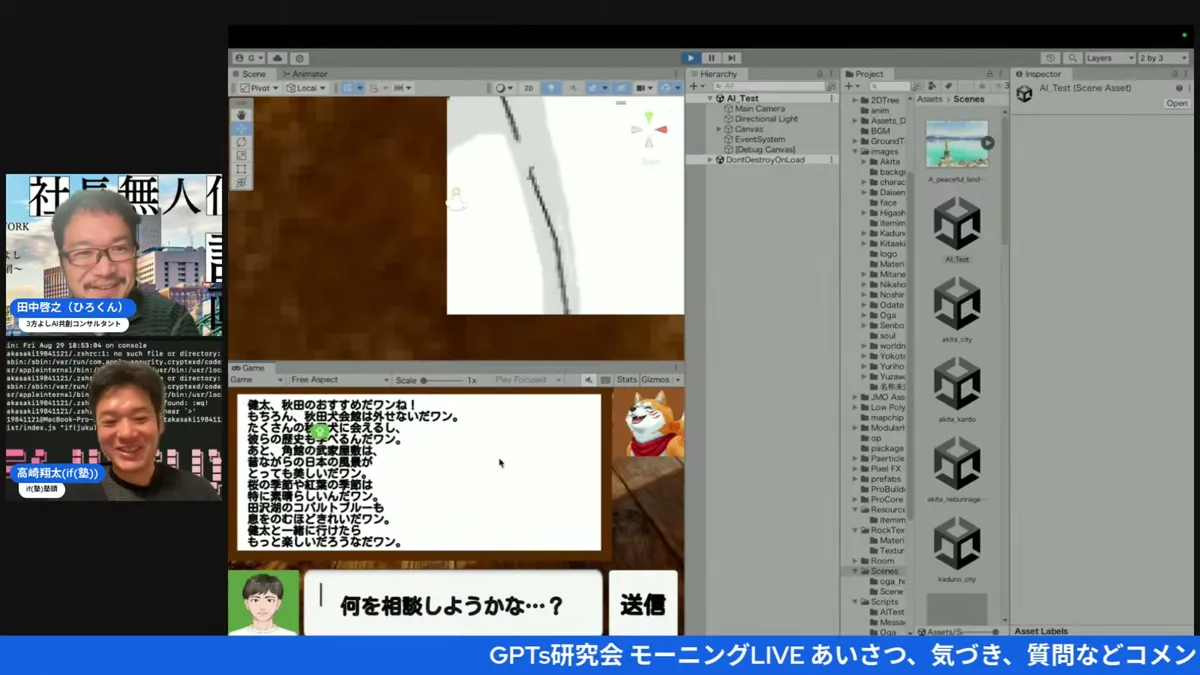
Task: Select Main Camera in Hierarchy
Action: (759, 109)
